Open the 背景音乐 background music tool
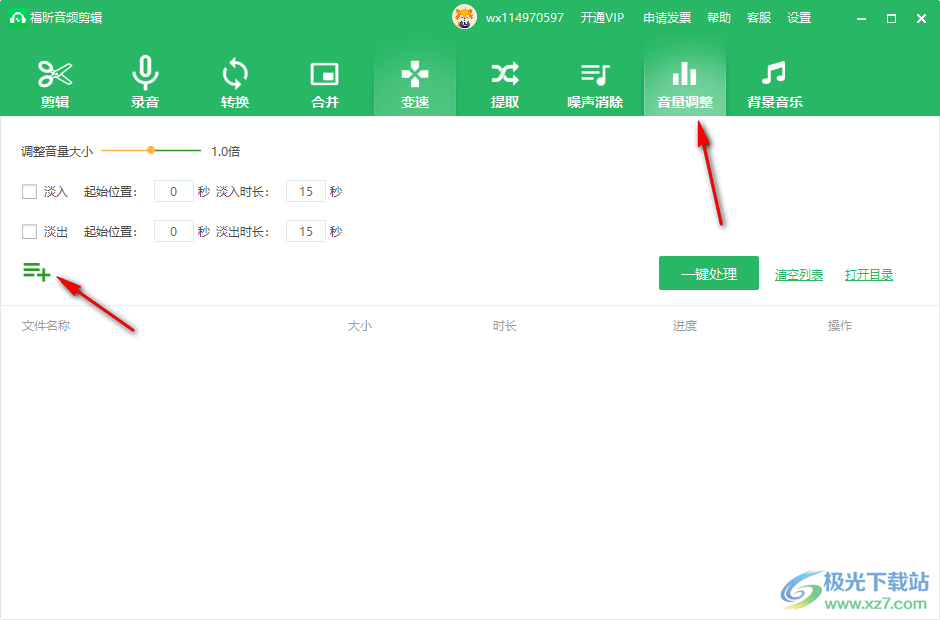 tap(775, 84)
